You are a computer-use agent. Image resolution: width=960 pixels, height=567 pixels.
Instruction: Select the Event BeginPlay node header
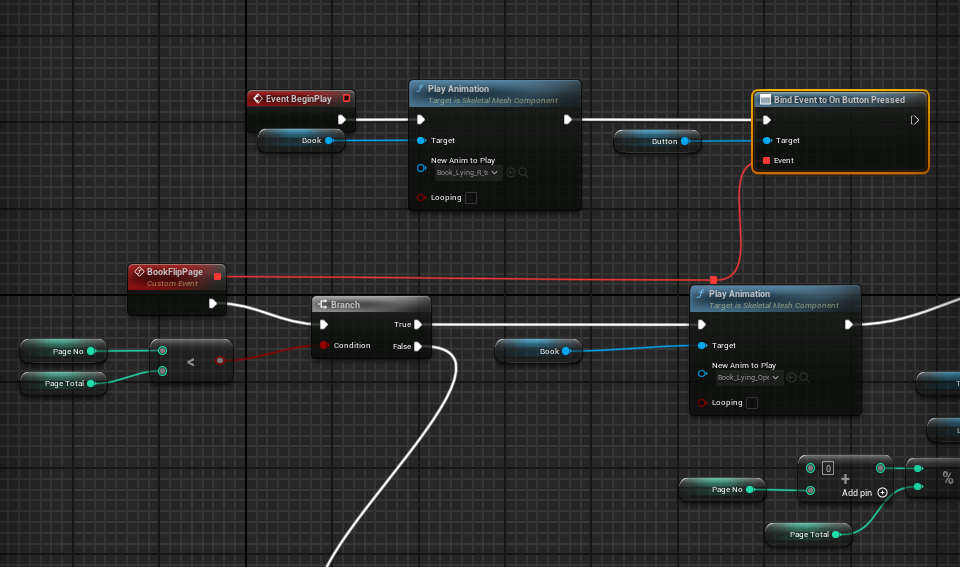tap(300, 99)
